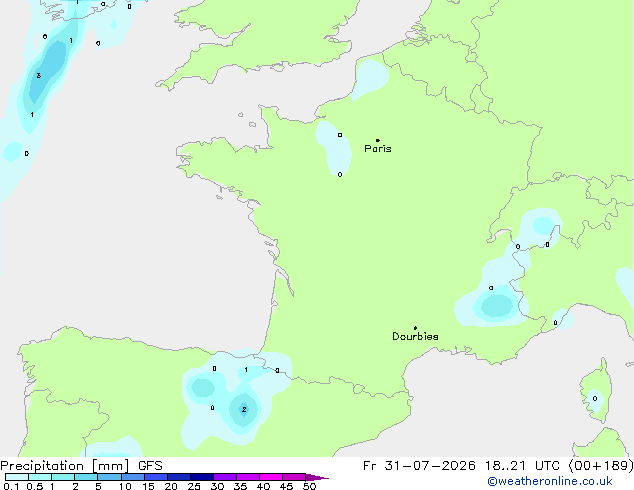Click the '2' precipitation value over Spain
Image resolution: width=634 pixels, height=490 pixels.
pos(244,410)
